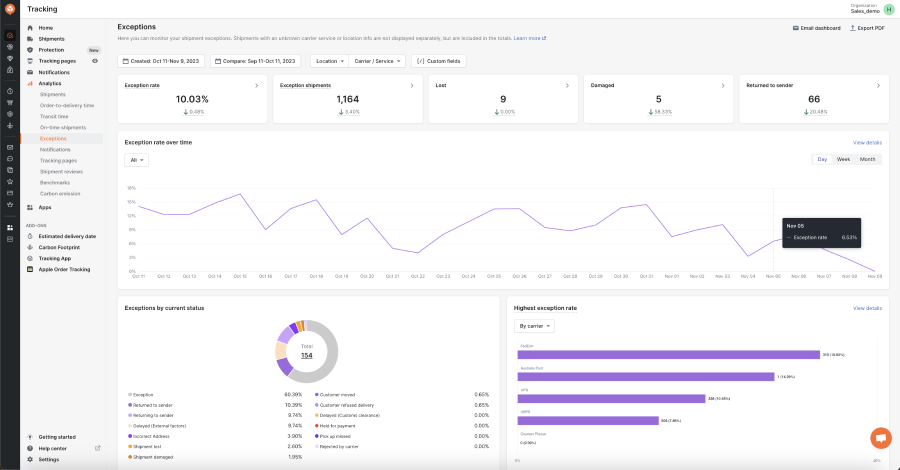
Task: Switch chart granularity to Week
Action: pyautogui.click(x=843, y=159)
